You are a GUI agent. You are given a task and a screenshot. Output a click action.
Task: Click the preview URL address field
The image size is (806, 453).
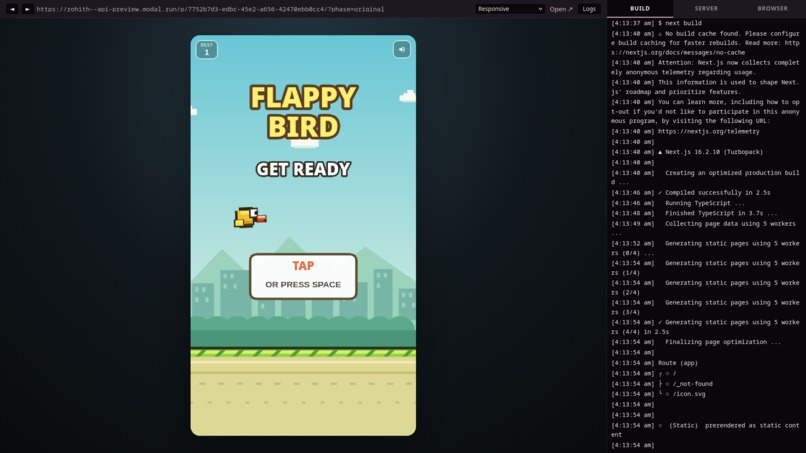click(210, 9)
